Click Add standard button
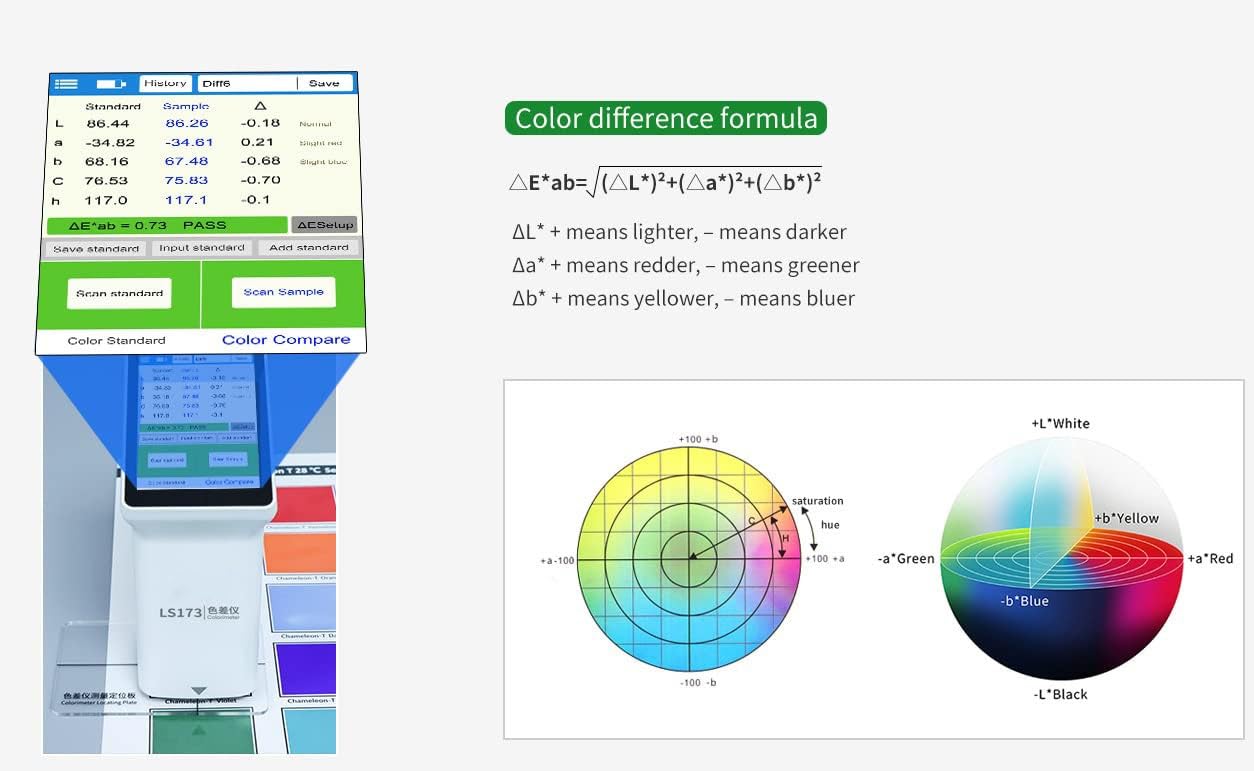Image resolution: width=1254 pixels, height=771 pixels. tap(308, 248)
